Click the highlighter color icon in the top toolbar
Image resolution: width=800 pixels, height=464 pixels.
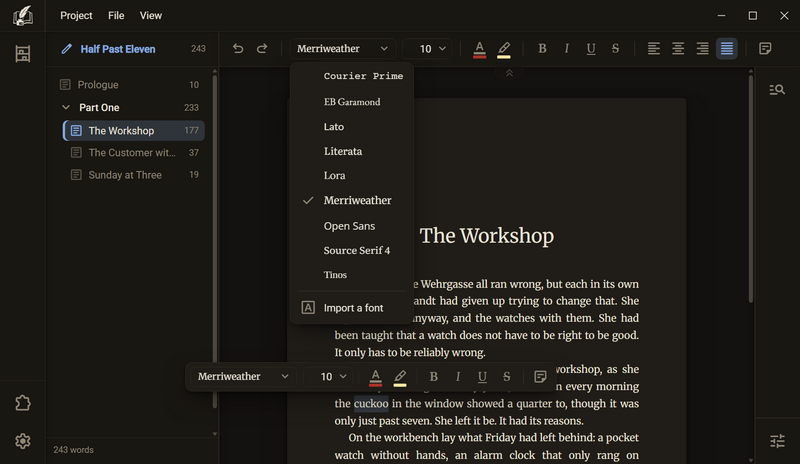(x=504, y=49)
